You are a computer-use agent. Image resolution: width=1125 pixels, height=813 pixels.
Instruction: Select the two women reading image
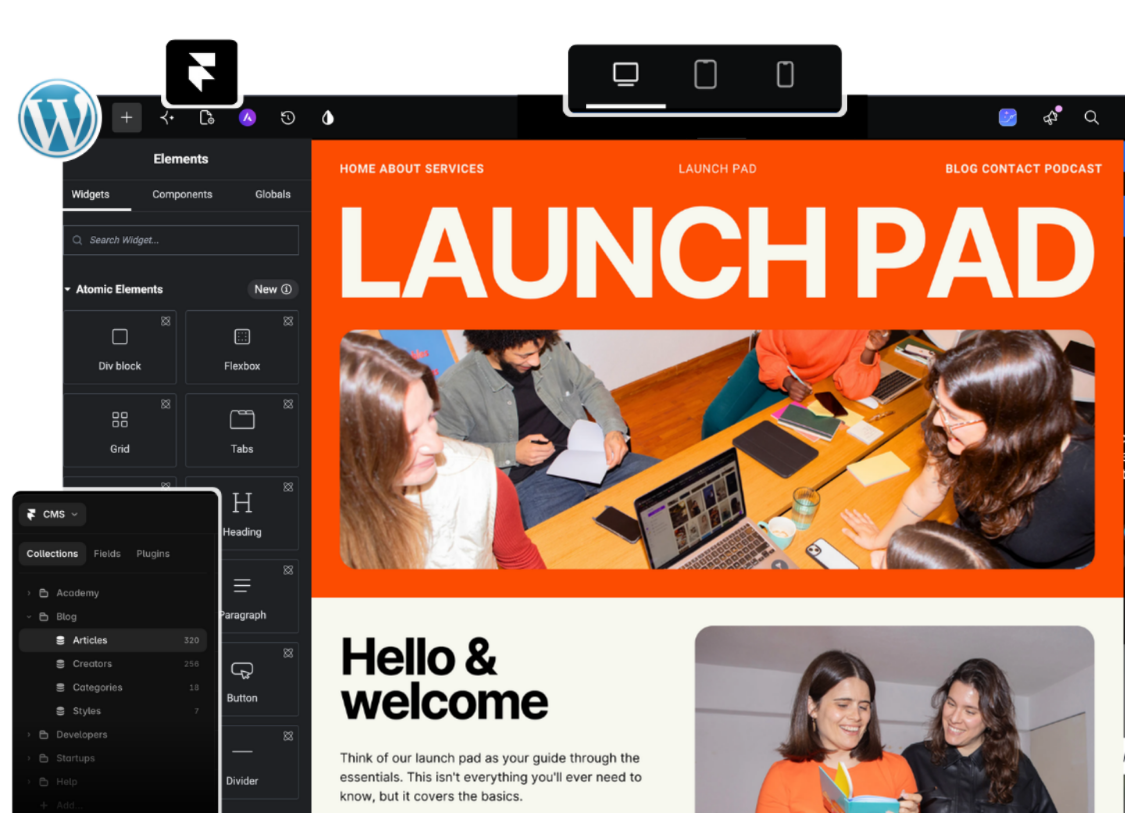click(894, 719)
